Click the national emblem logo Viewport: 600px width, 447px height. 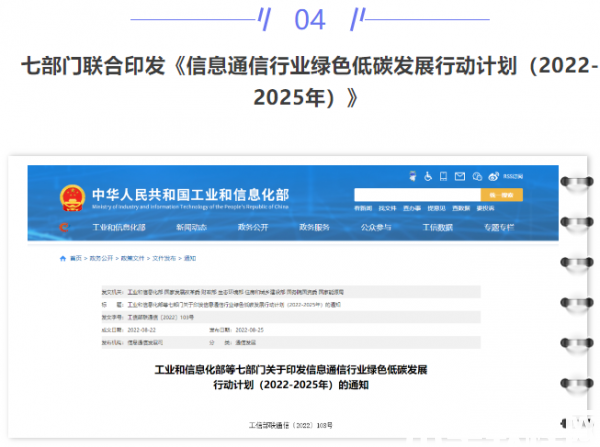coord(72,198)
